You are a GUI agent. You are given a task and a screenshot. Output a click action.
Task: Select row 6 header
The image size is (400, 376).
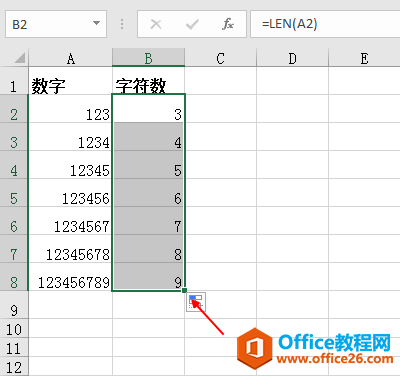coord(14,221)
